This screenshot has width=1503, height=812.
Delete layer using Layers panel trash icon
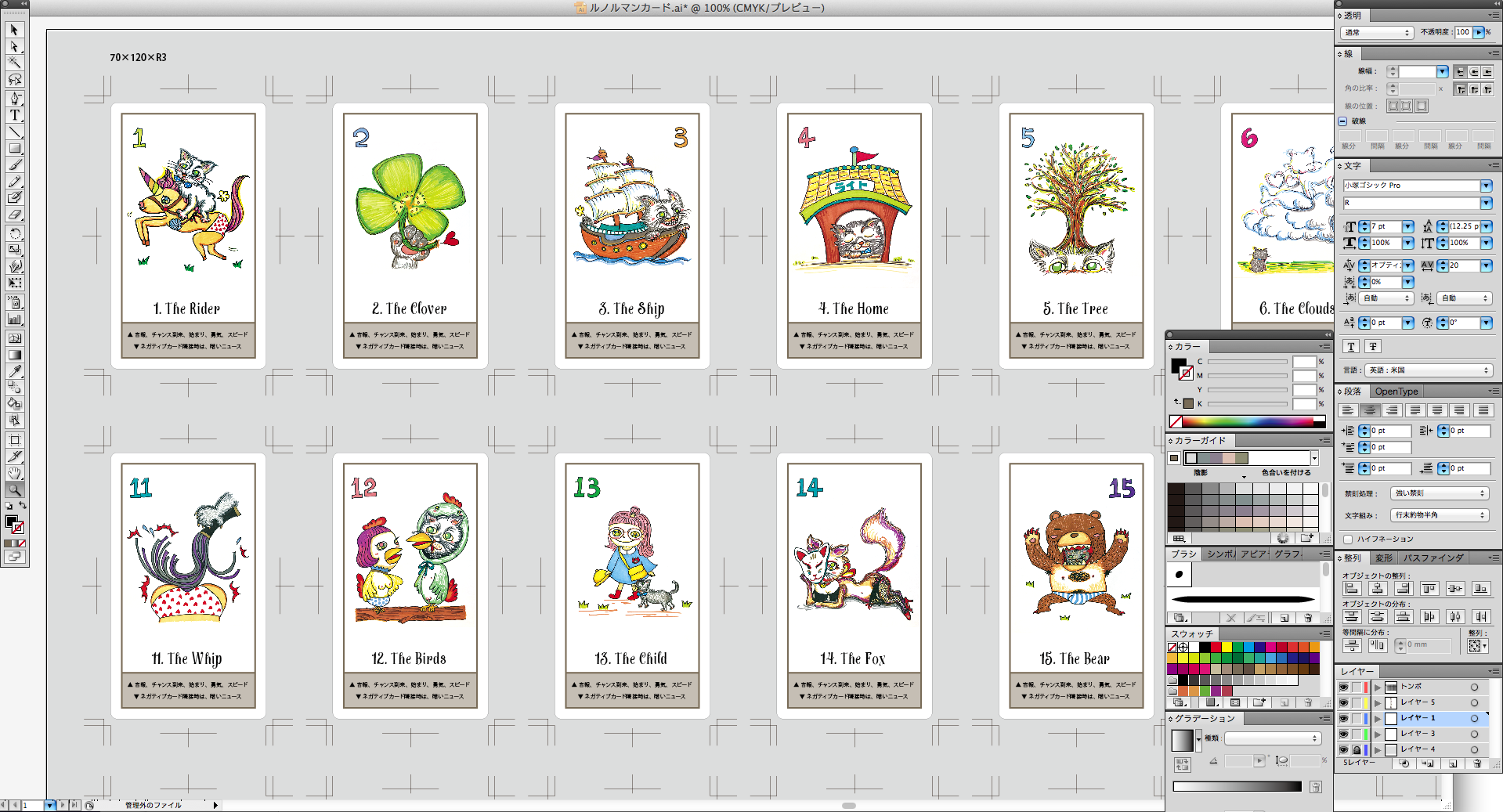point(1476,763)
